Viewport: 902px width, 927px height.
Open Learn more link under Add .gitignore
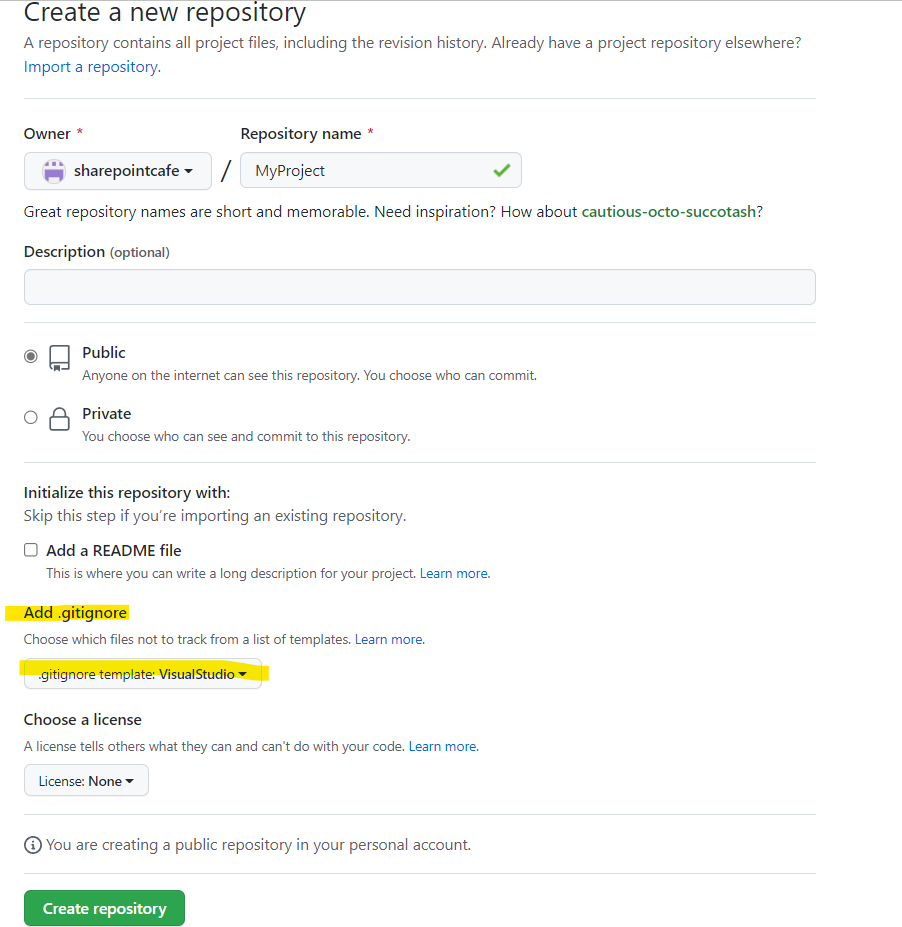(390, 640)
